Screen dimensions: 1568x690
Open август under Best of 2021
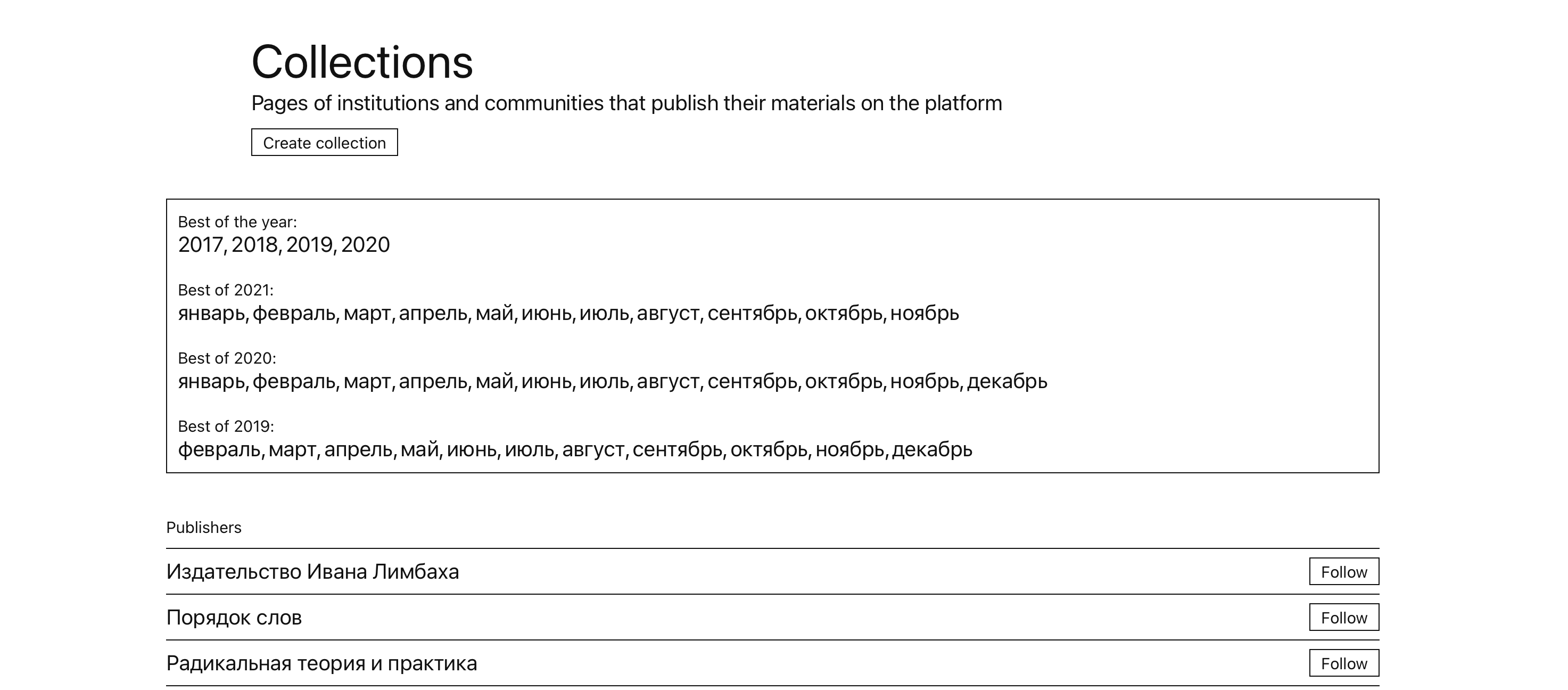(668, 313)
